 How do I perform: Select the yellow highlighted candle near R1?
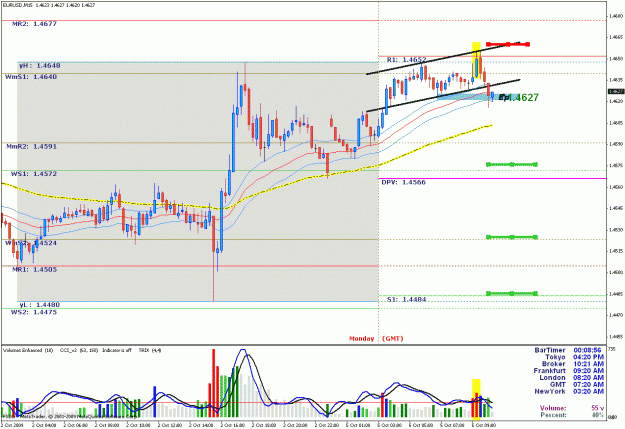[x=476, y=62]
